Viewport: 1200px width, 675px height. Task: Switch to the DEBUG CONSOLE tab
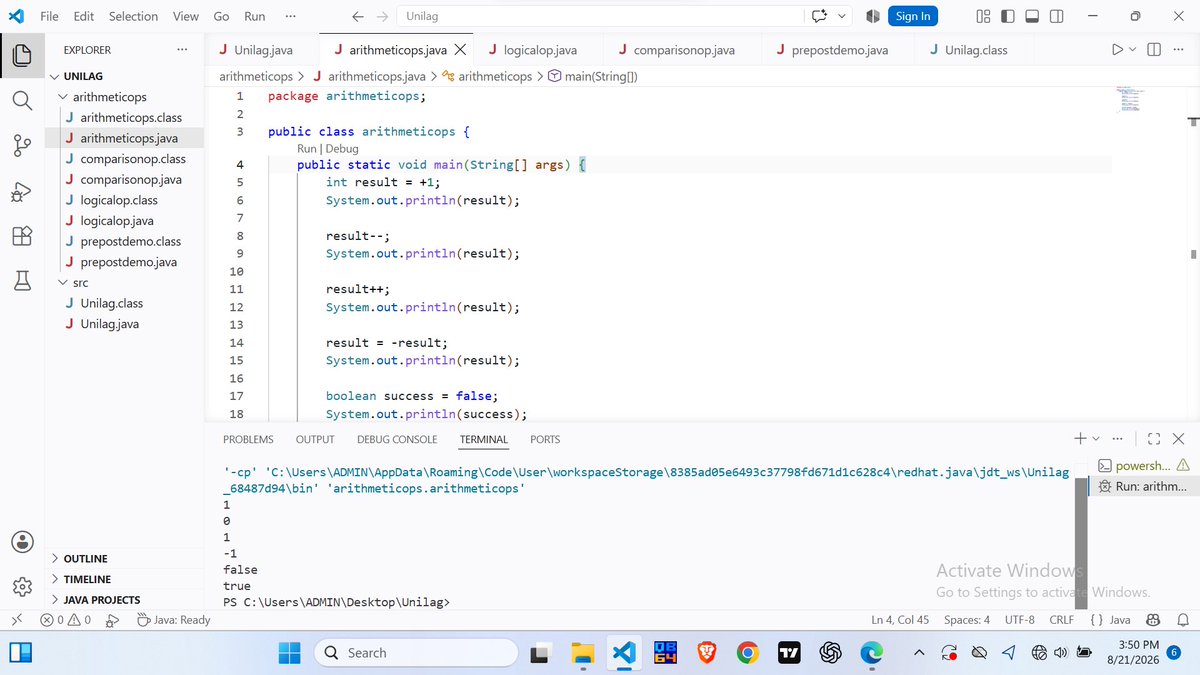(x=397, y=440)
